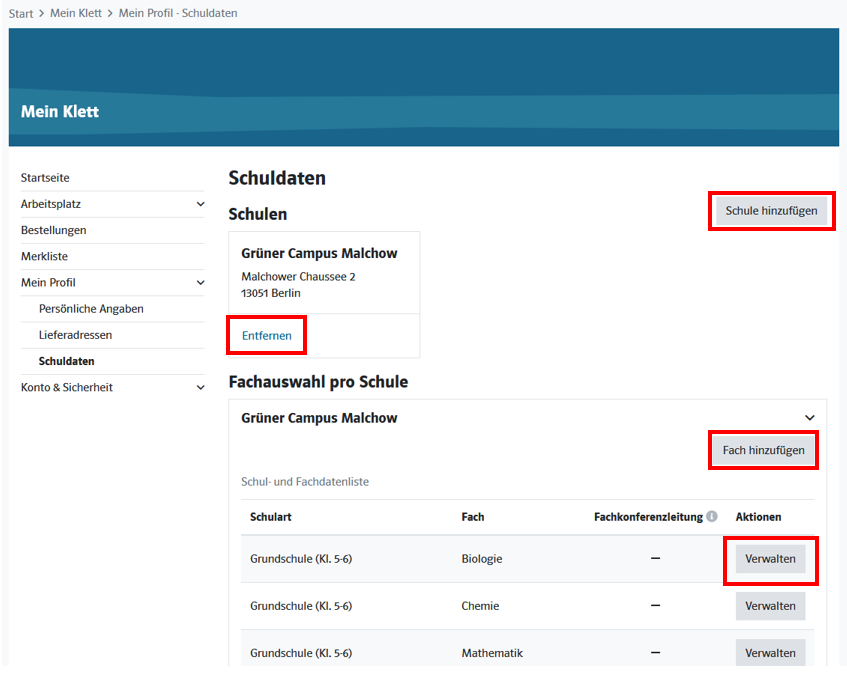Open Merkliste in the sidebar
Viewport: 847px width, 676px height.
coord(44,257)
